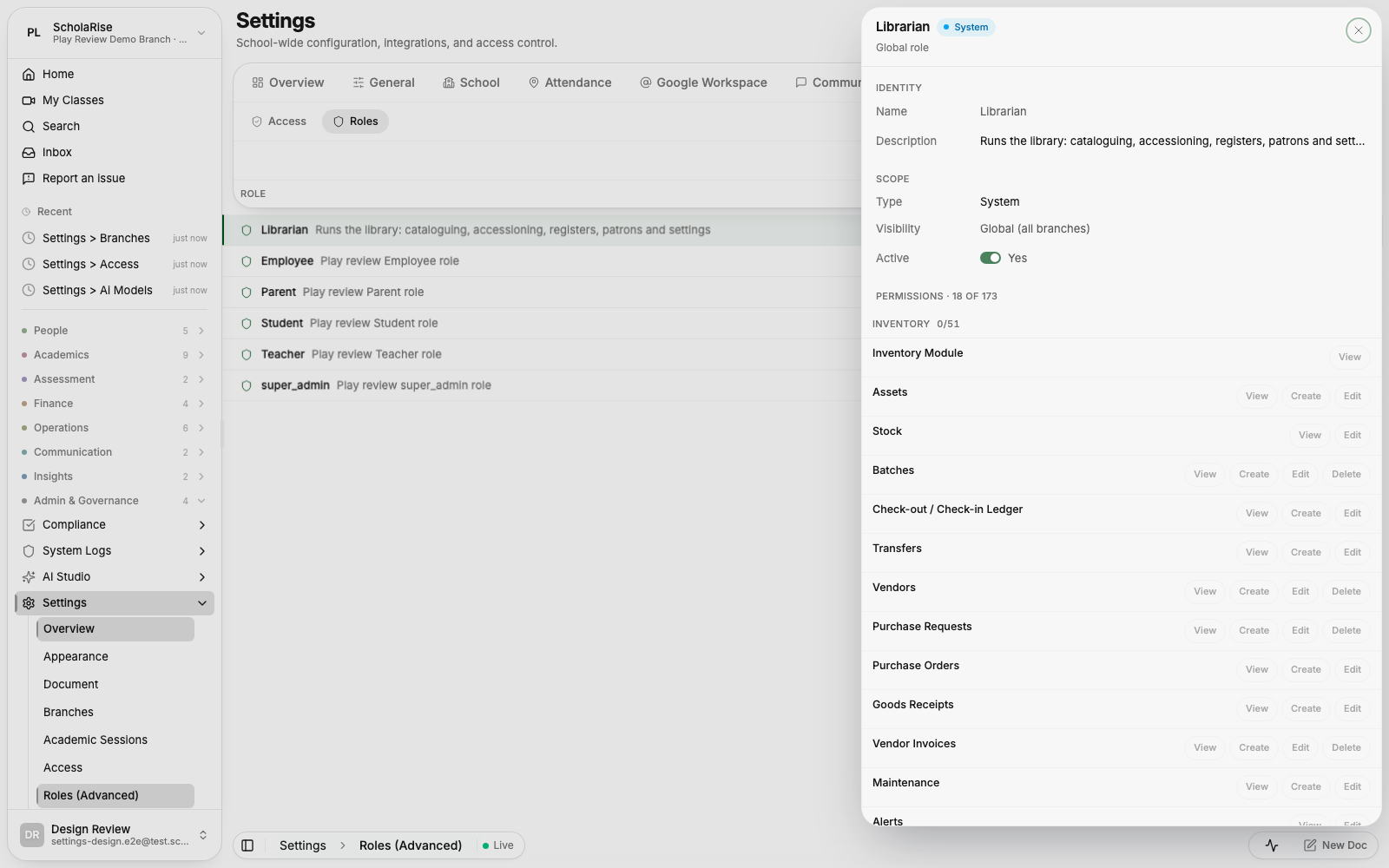Click Settings in the bottom breadcrumb
This screenshot has width=1389, height=868.
coord(303,845)
